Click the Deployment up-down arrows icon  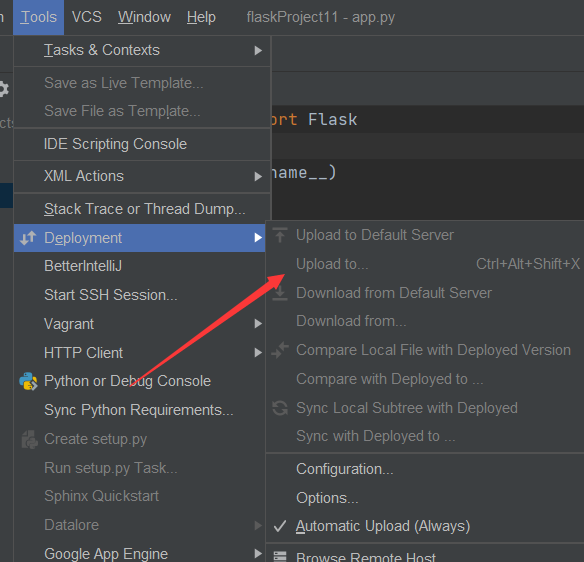pos(28,238)
